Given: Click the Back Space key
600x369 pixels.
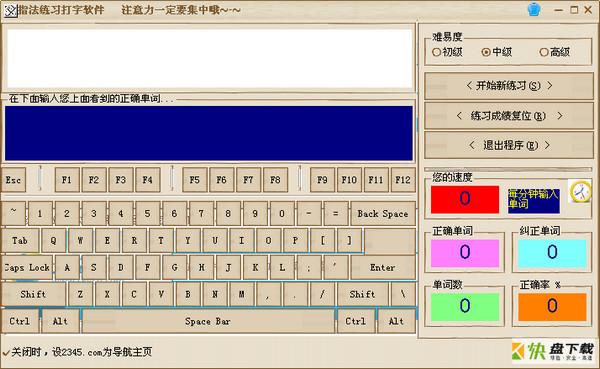Looking at the screenshot, I should click(x=383, y=214).
